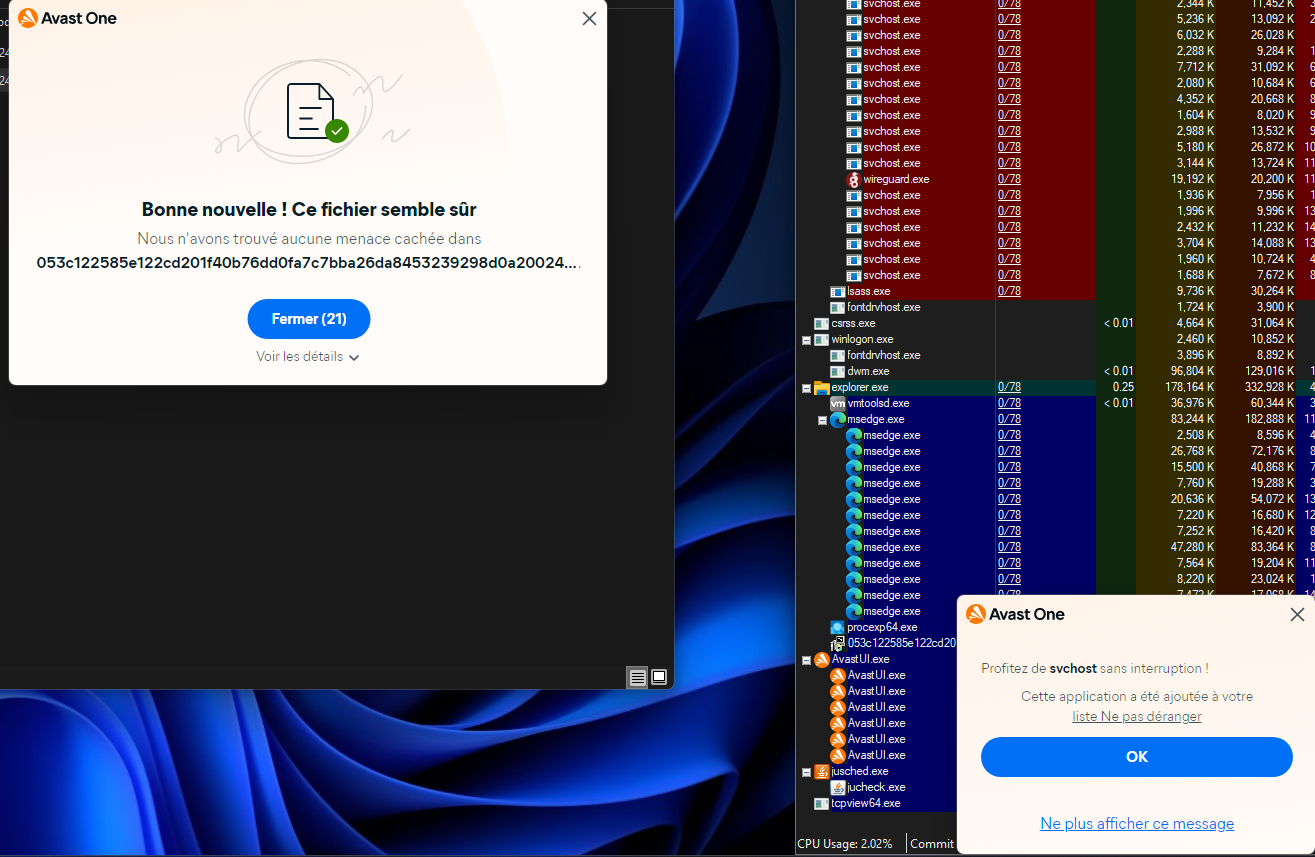This screenshot has width=1315, height=857.
Task: Click the 0.25 CPU value for explorer.exe
Action: click(x=1123, y=387)
